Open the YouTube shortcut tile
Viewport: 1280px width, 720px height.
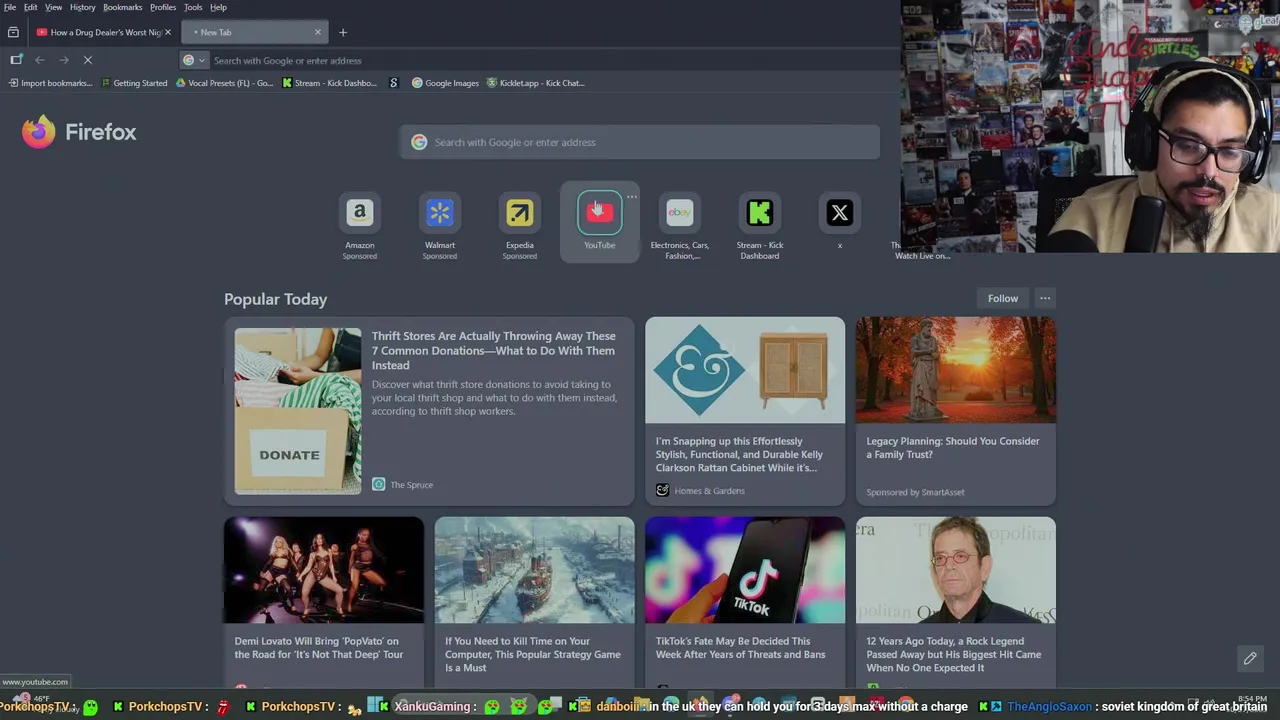tap(600, 222)
